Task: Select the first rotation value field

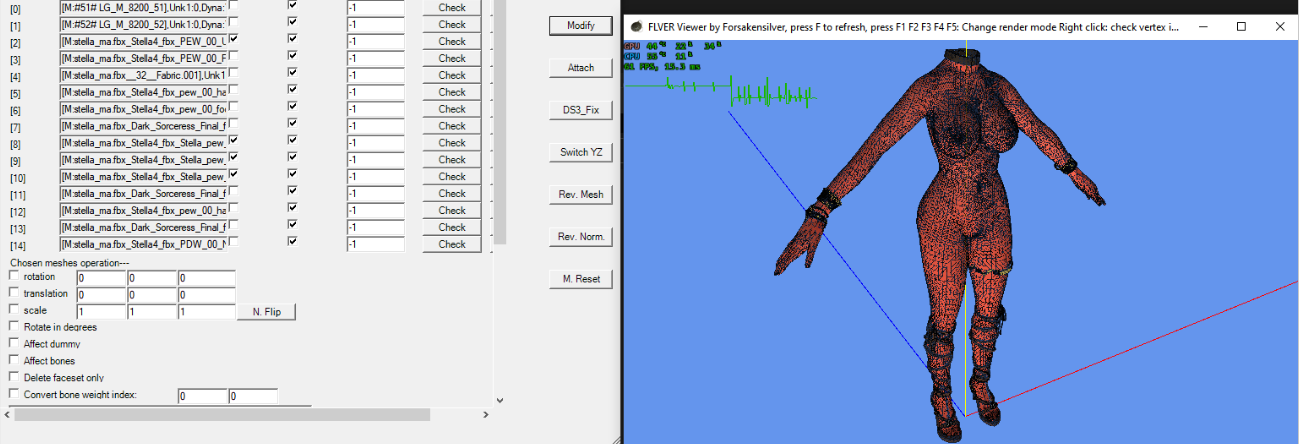Action: click(100, 278)
